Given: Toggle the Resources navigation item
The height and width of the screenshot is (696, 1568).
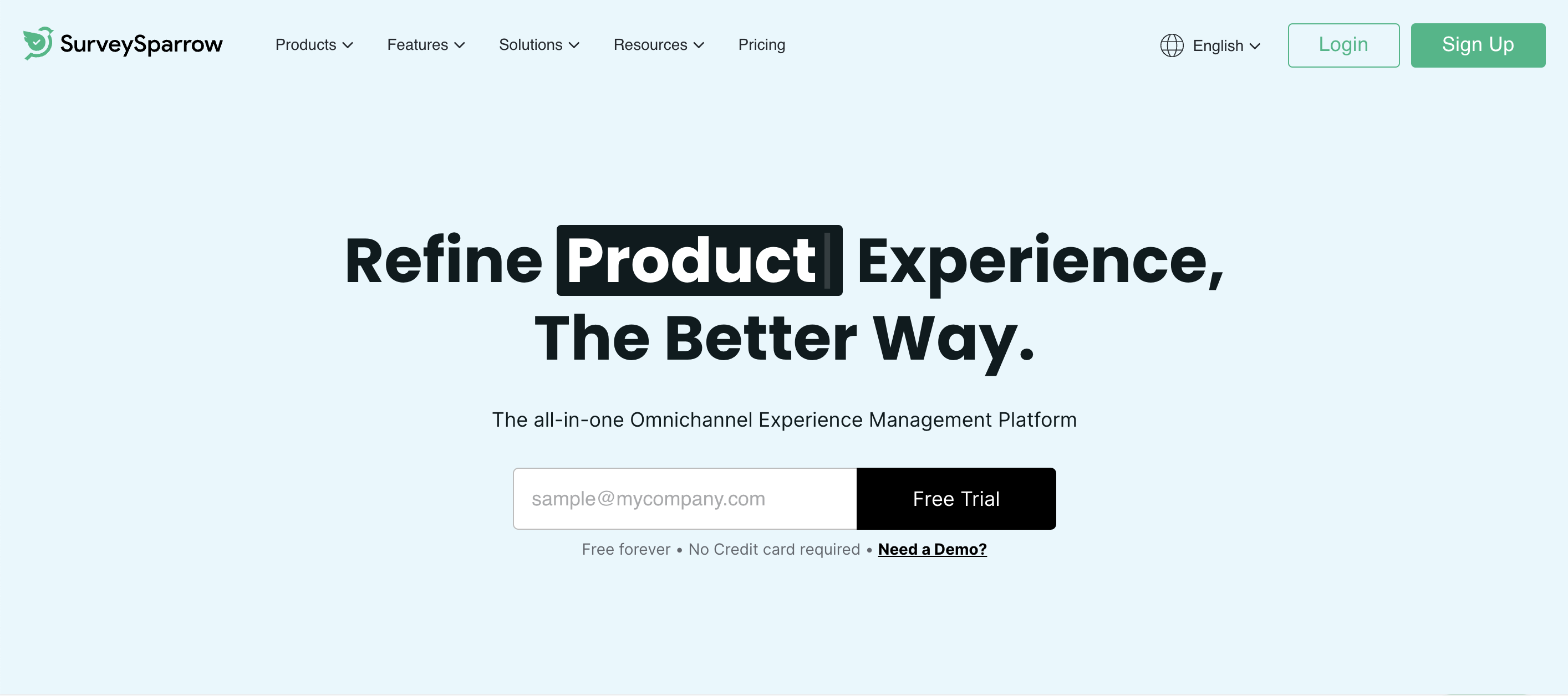Looking at the screenshot, I should [658, 45].
